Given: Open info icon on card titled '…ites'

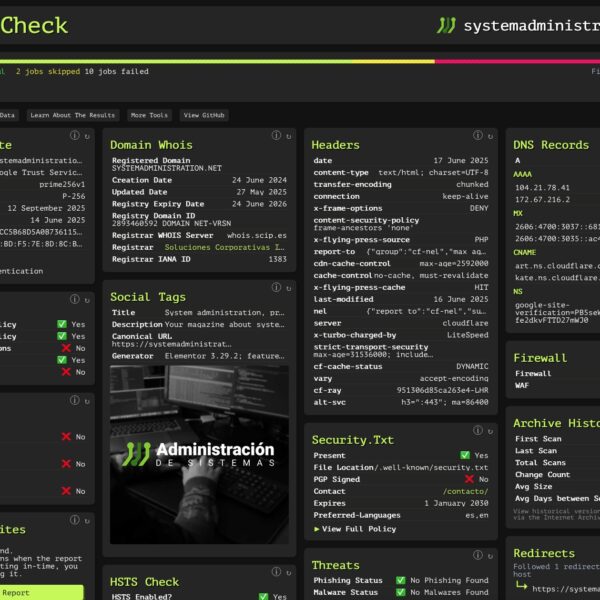Looking at the screenshot, I should (75, 520).
